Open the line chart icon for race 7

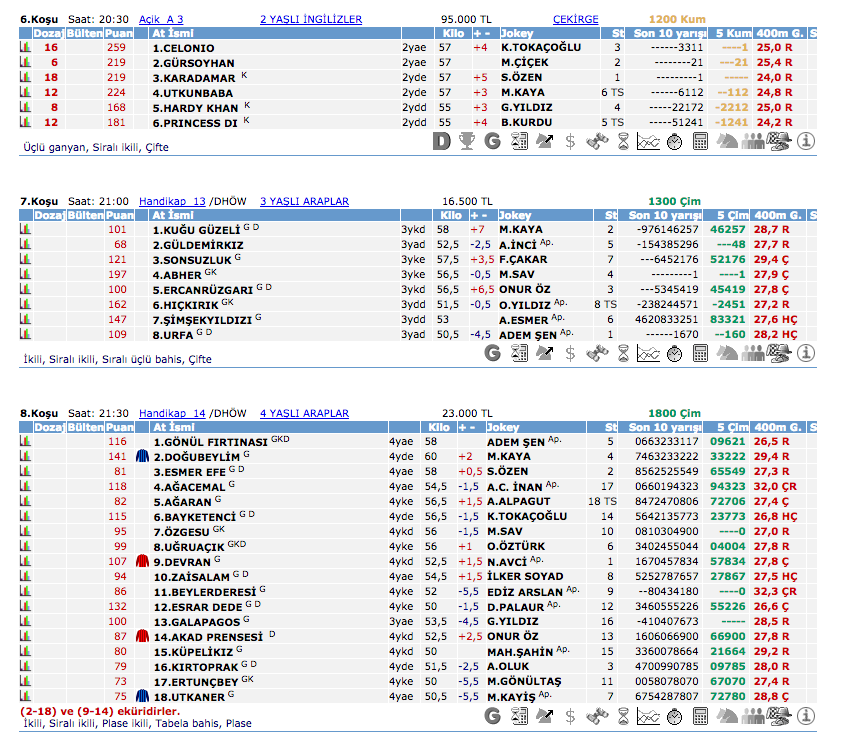click(648, 353)
